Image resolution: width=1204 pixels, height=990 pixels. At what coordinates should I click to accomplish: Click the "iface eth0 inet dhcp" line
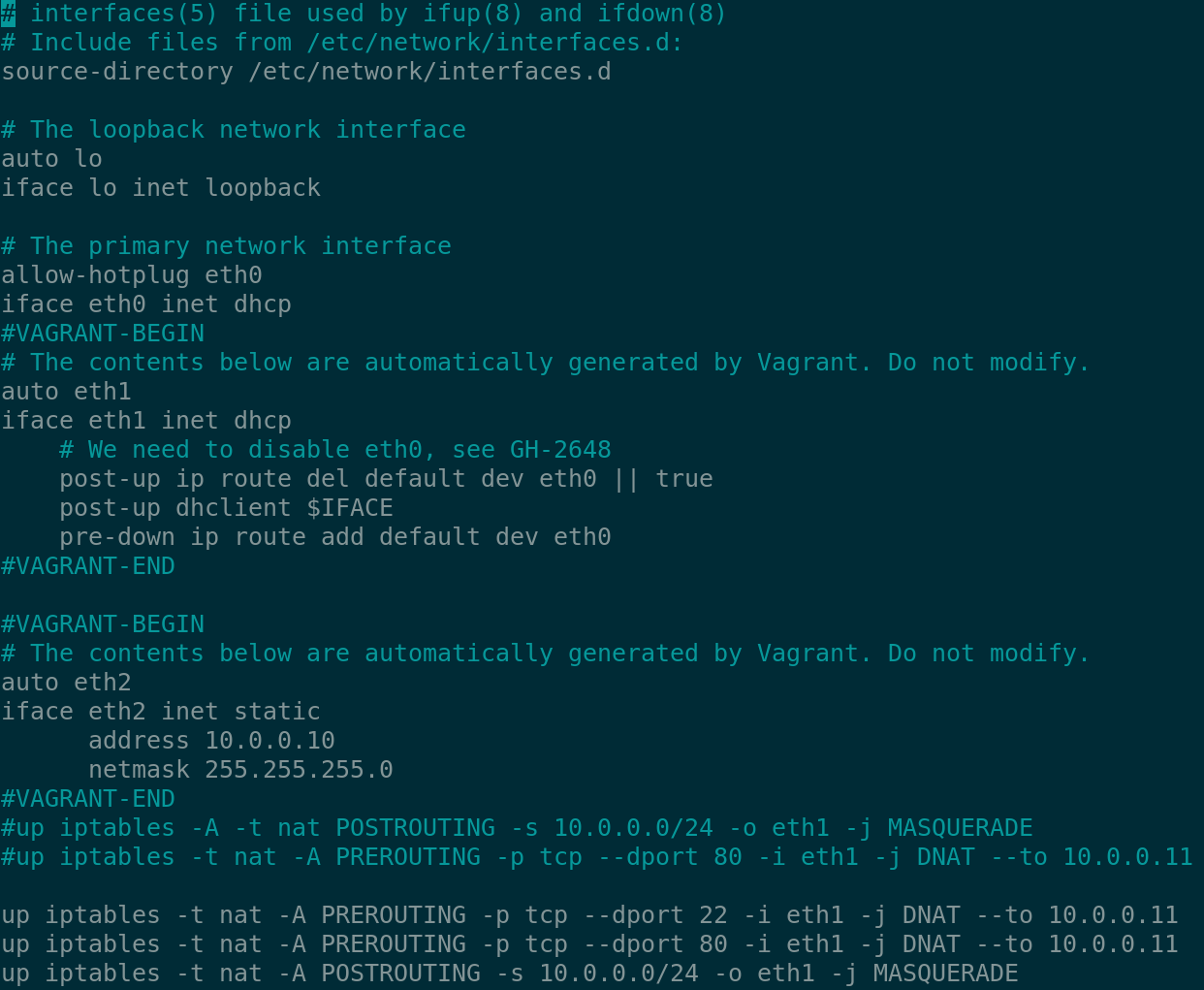[x=145, y=304]
